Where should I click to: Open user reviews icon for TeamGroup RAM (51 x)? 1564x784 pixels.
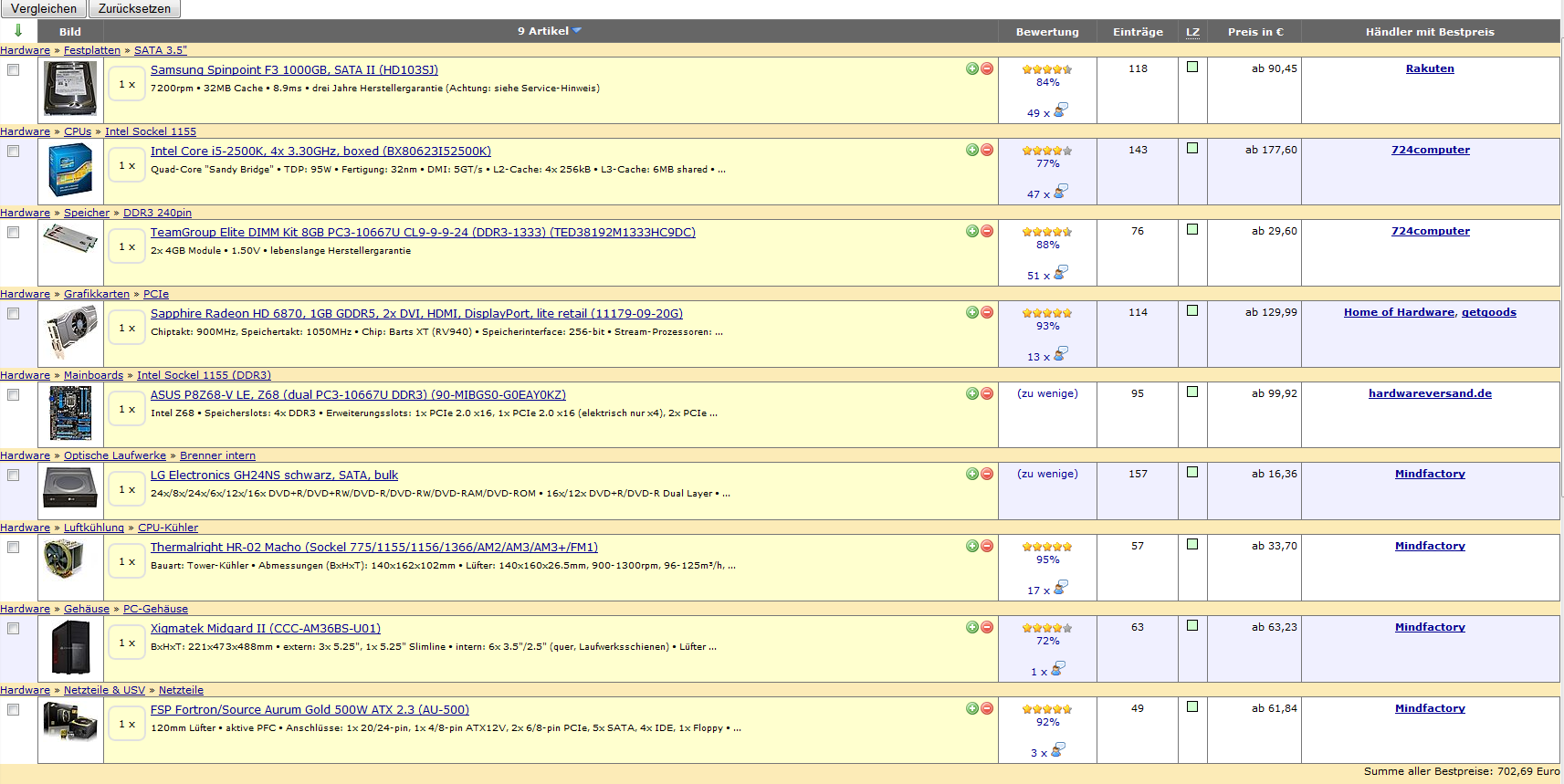[1060, 273]
